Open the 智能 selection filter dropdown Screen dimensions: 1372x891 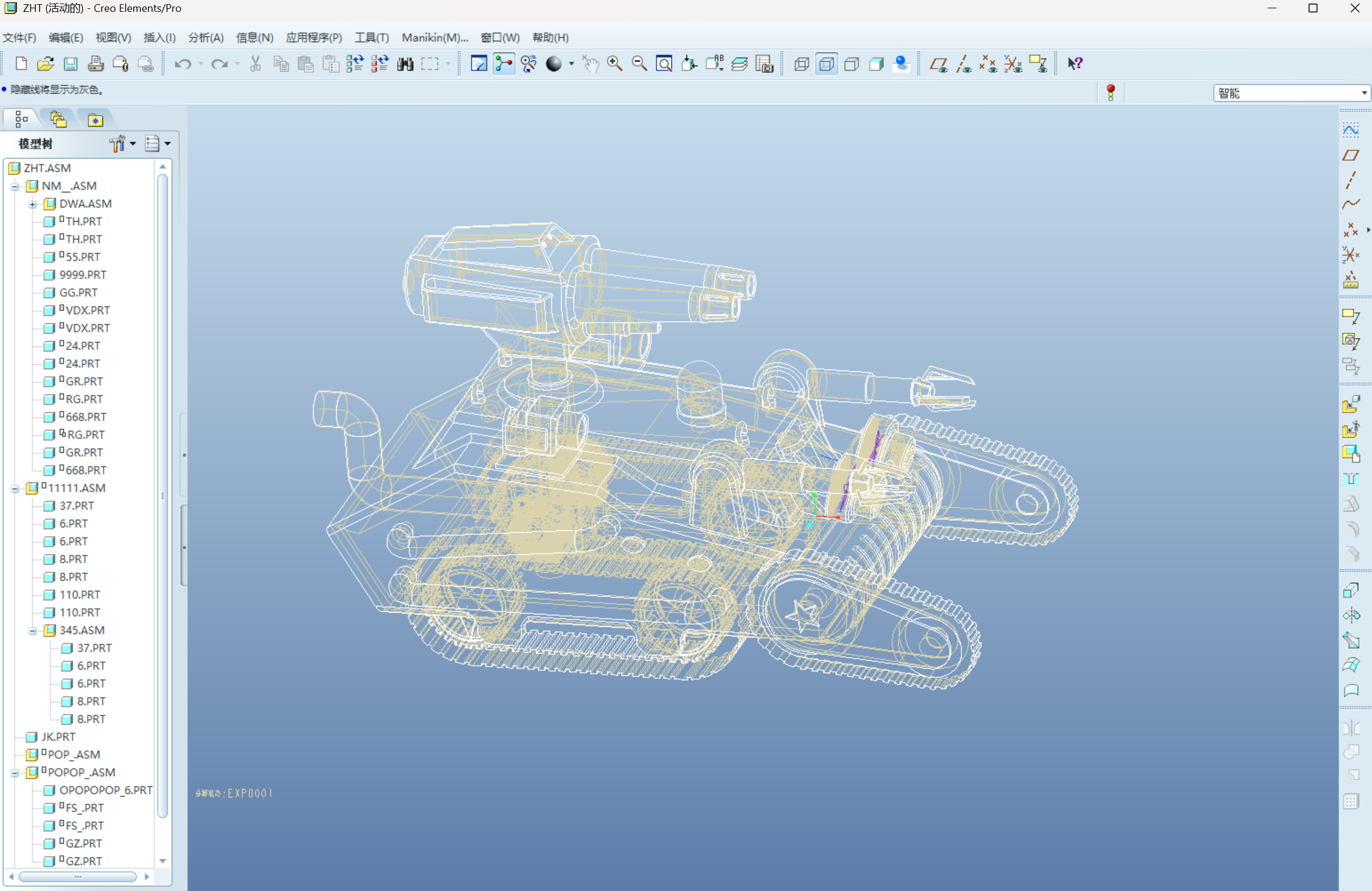point(1364,93)
